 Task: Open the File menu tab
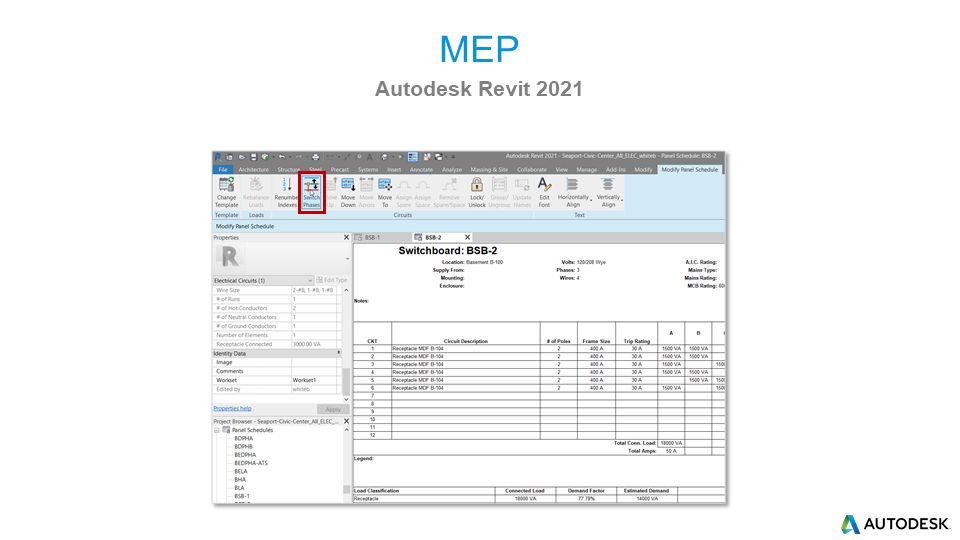223,170
